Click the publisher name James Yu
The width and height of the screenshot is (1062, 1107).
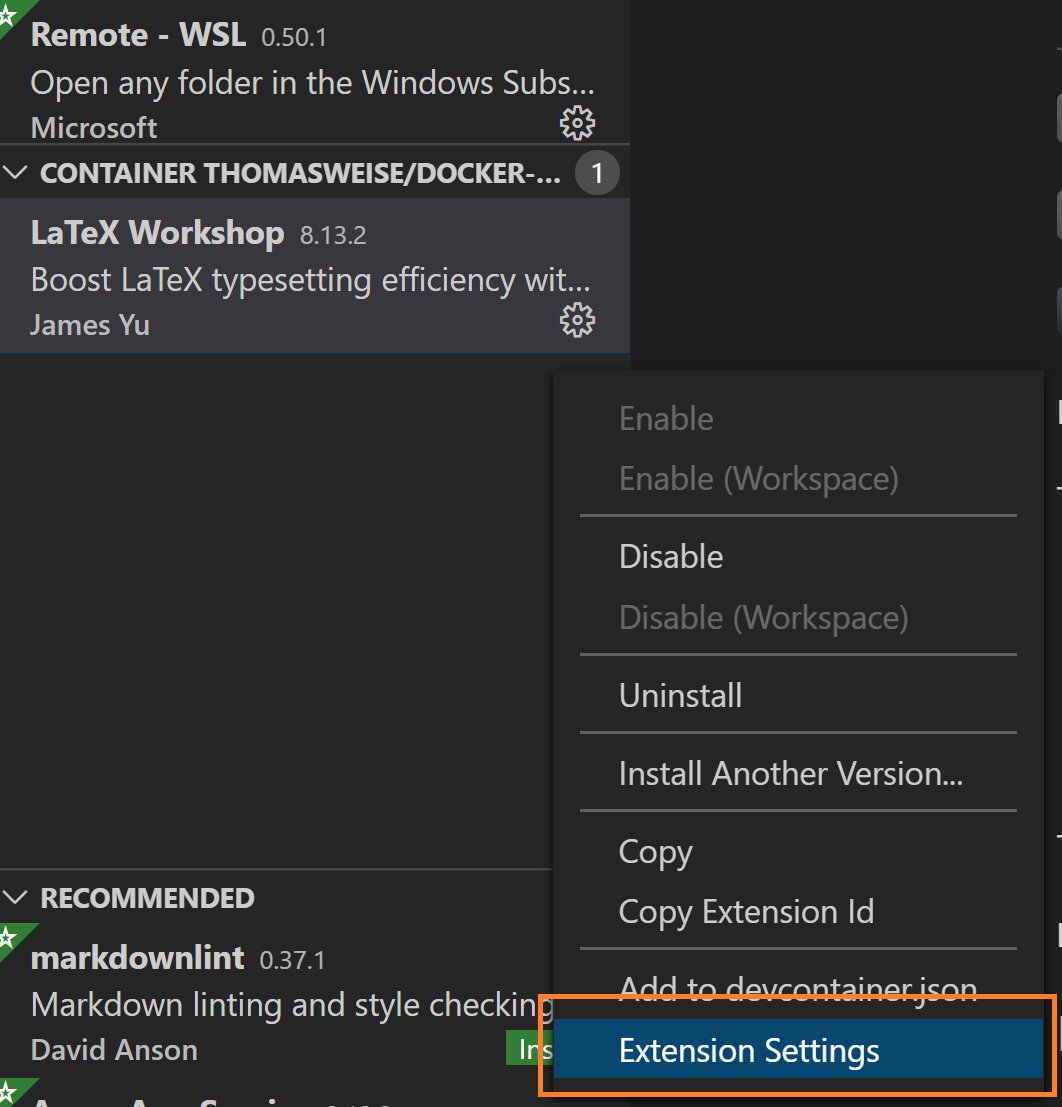[90, 325]
